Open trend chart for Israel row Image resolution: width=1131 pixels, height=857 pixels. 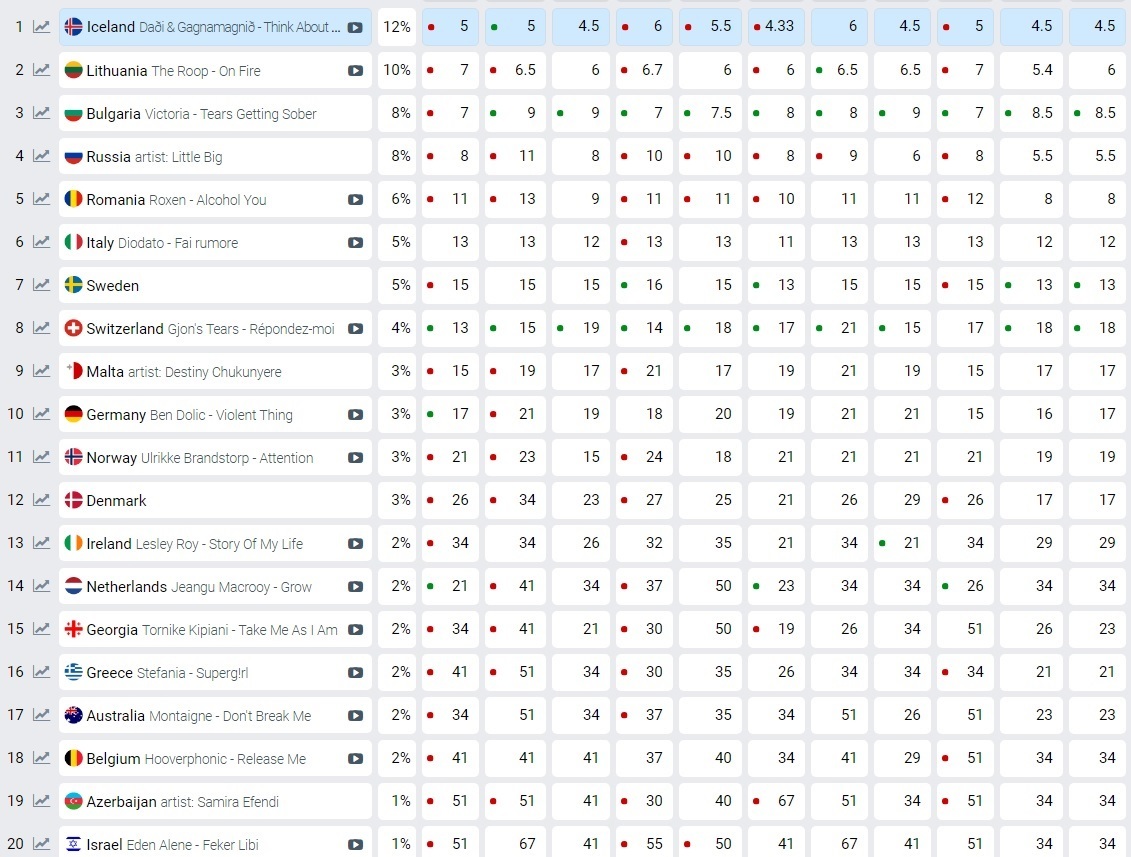coord(41,844)
